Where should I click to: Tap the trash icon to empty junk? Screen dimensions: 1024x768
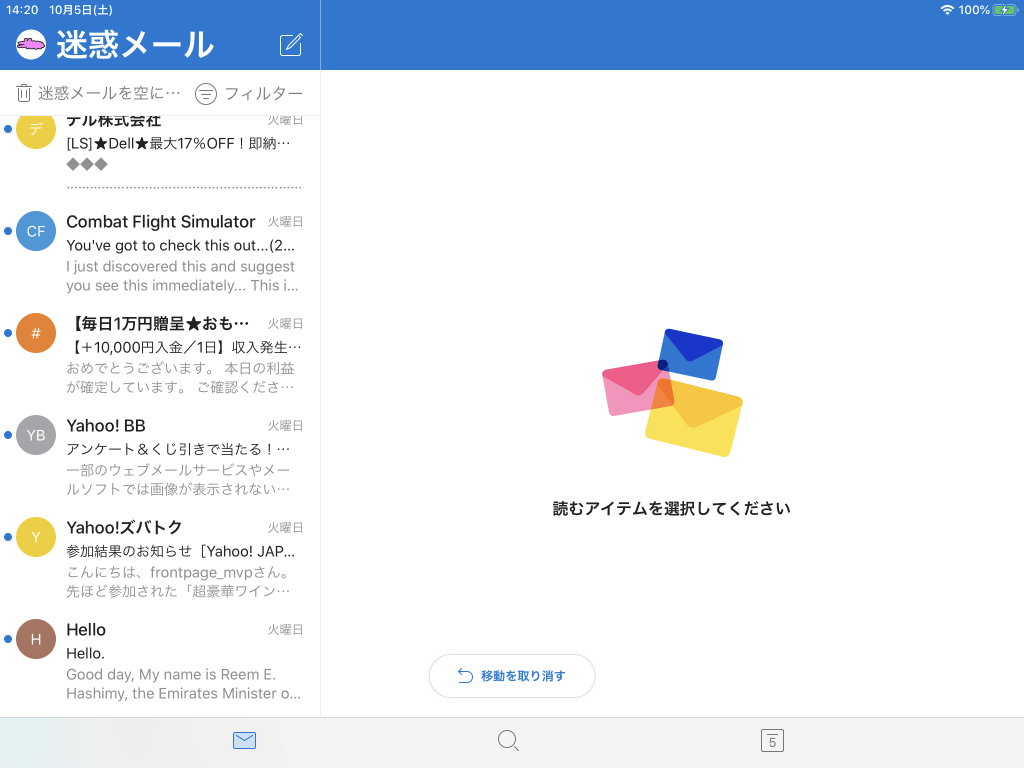(24, 93)
